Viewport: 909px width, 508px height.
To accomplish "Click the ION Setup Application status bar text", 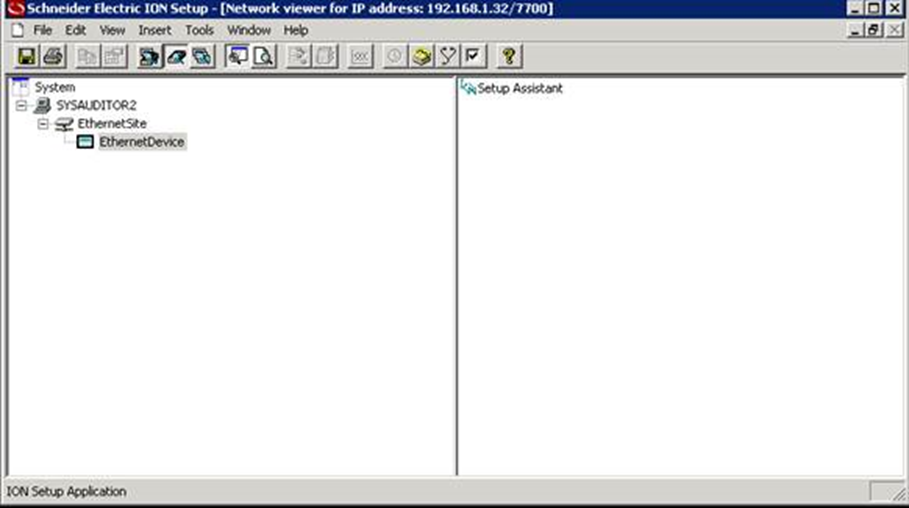I will (x=67, y=492).
